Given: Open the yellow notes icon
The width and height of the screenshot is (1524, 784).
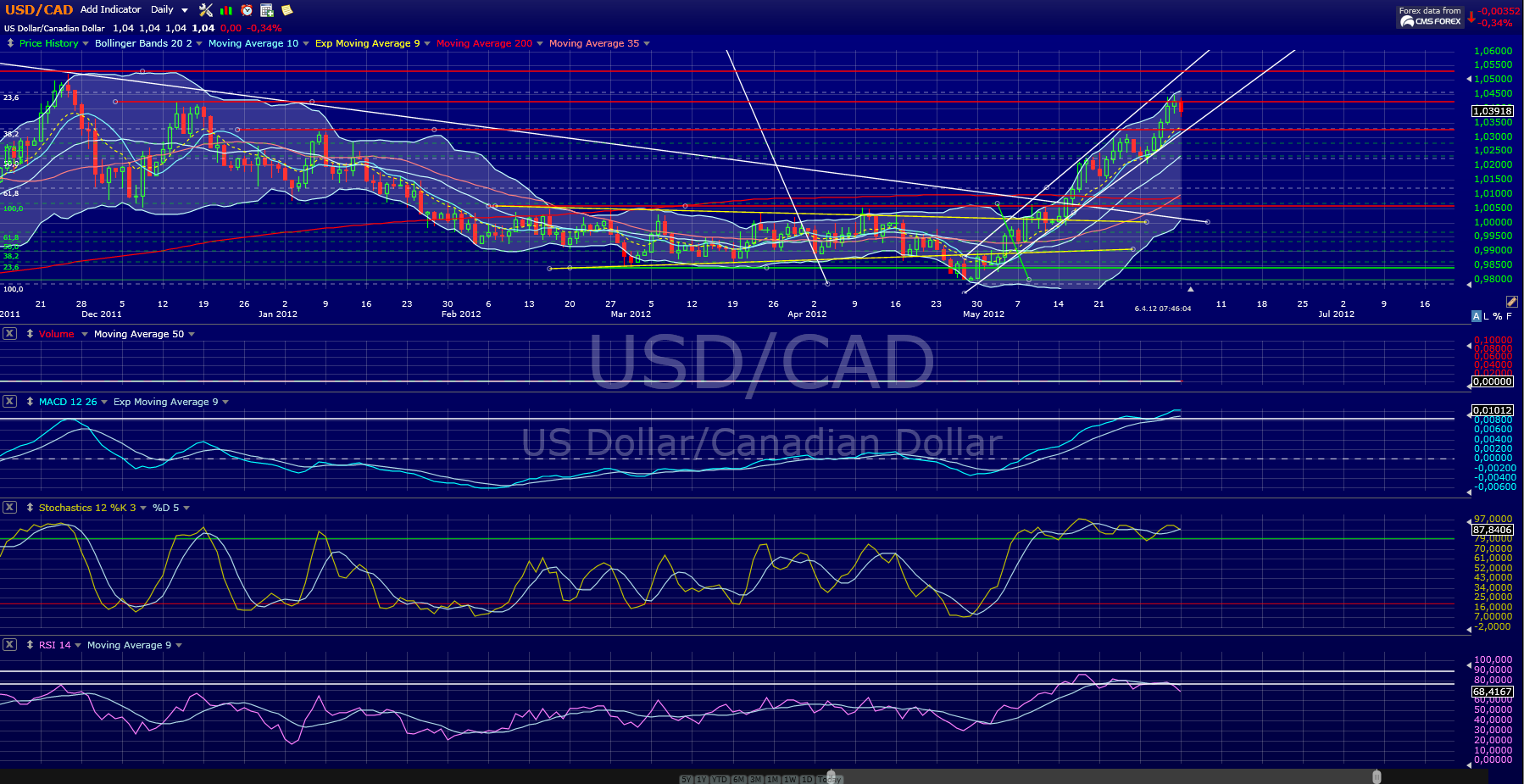Looking at the screenshot, I should pos(286,10).
